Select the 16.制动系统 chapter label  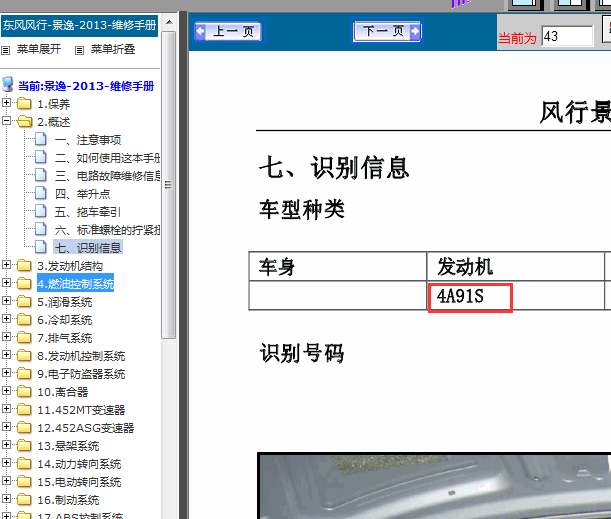[x=68, y=500]
